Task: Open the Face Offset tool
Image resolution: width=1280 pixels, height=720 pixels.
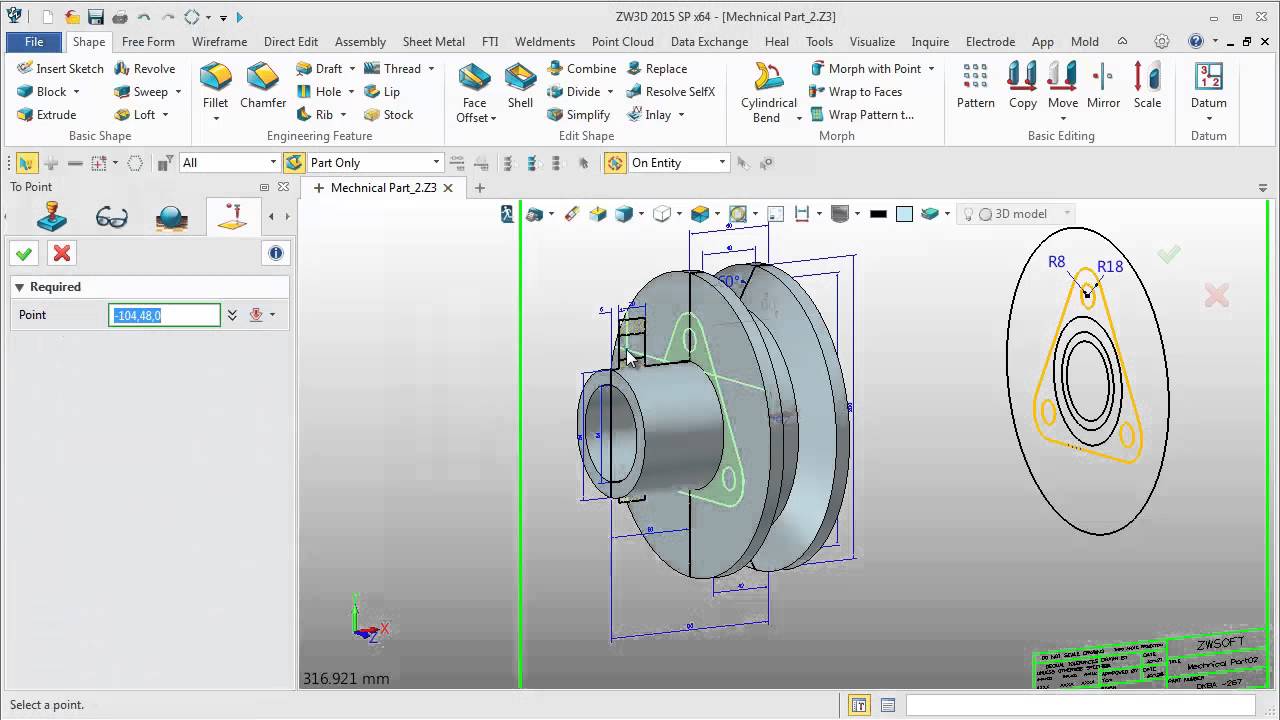Action: tap(474, 93)
